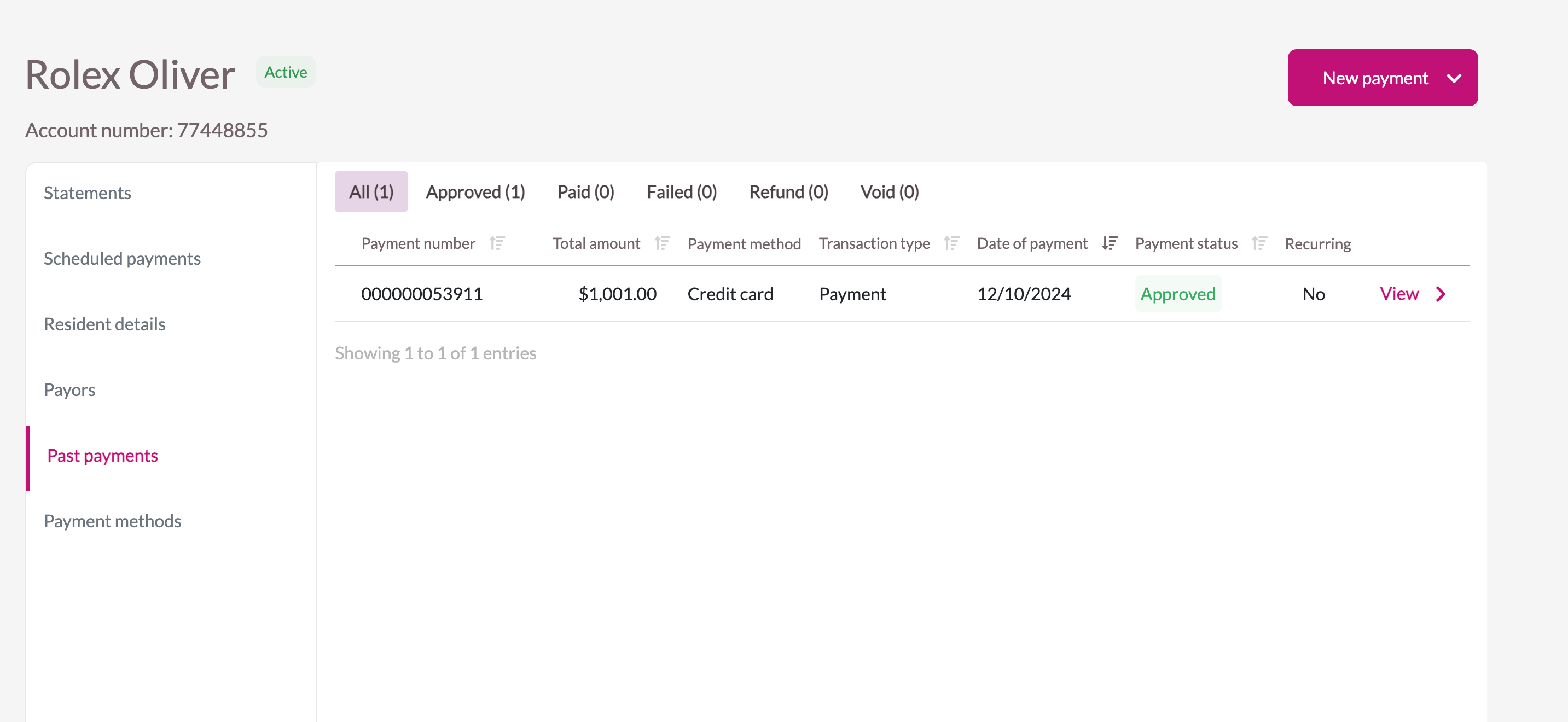This screenshot has width=1568, height=722.
Task: Select the All (1) tab
Action: coord(371,192)
